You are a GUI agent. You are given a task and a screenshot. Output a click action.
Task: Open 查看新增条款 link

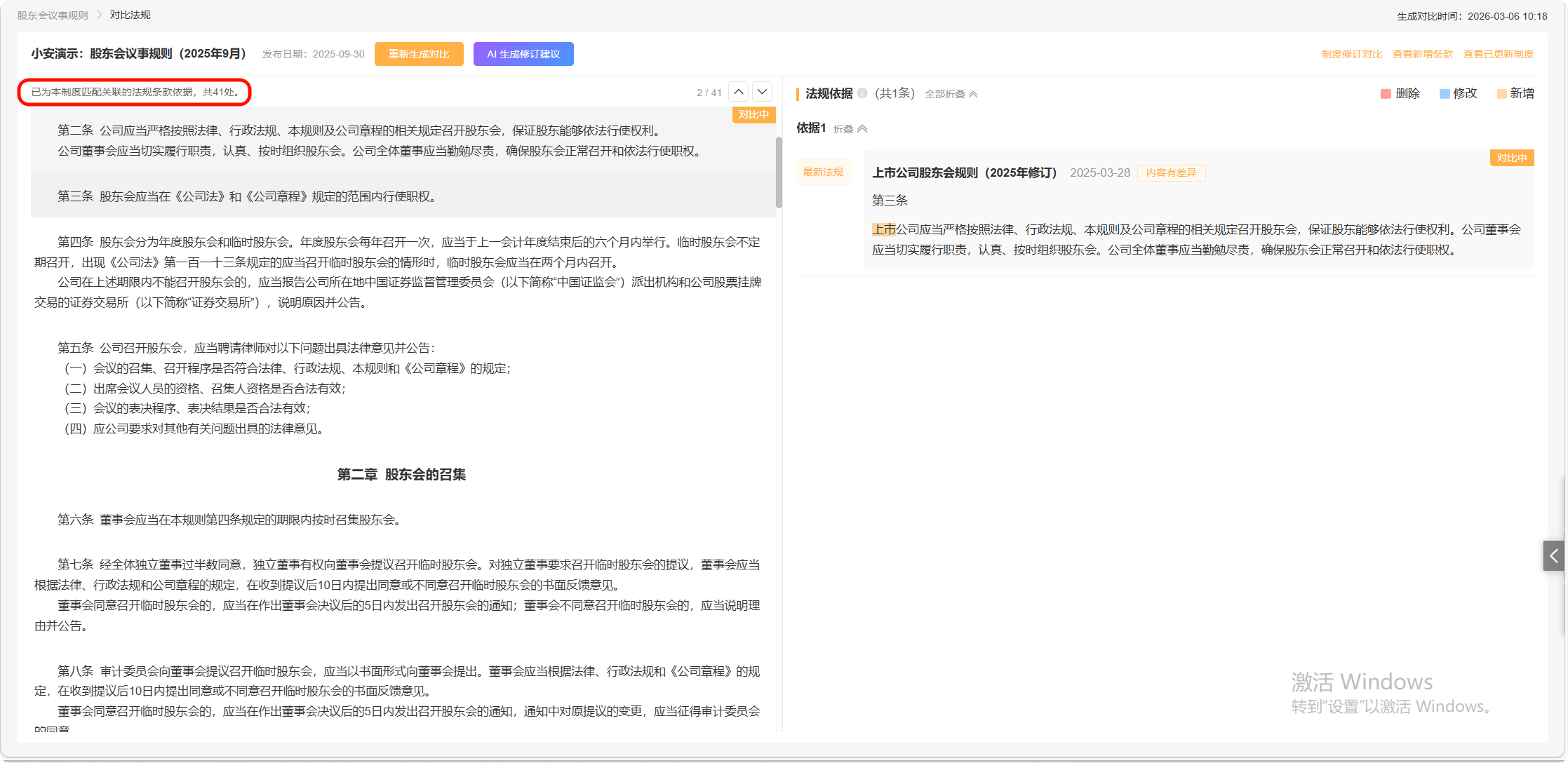pos(1422,54)
